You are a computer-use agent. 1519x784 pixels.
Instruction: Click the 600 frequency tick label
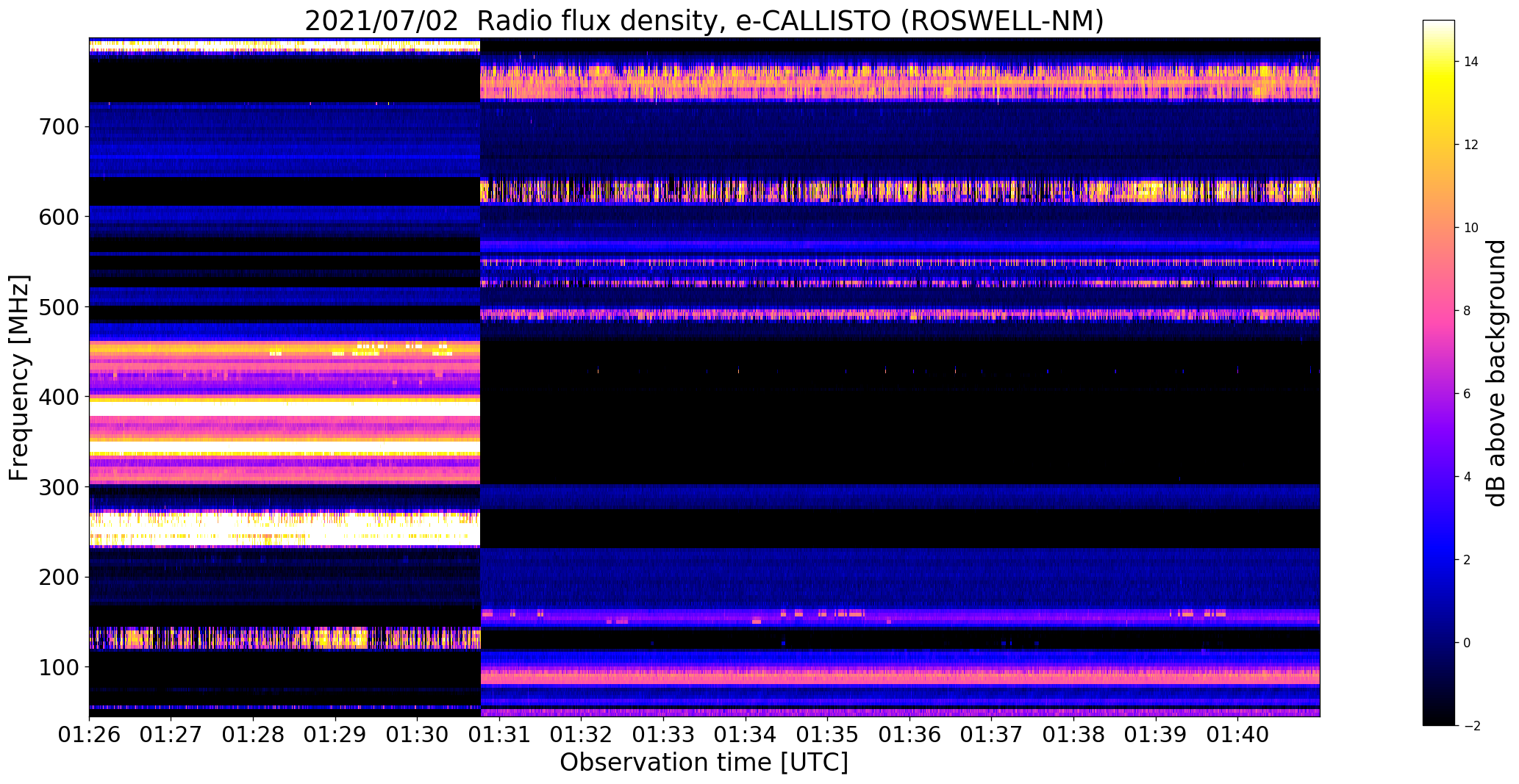58,217
